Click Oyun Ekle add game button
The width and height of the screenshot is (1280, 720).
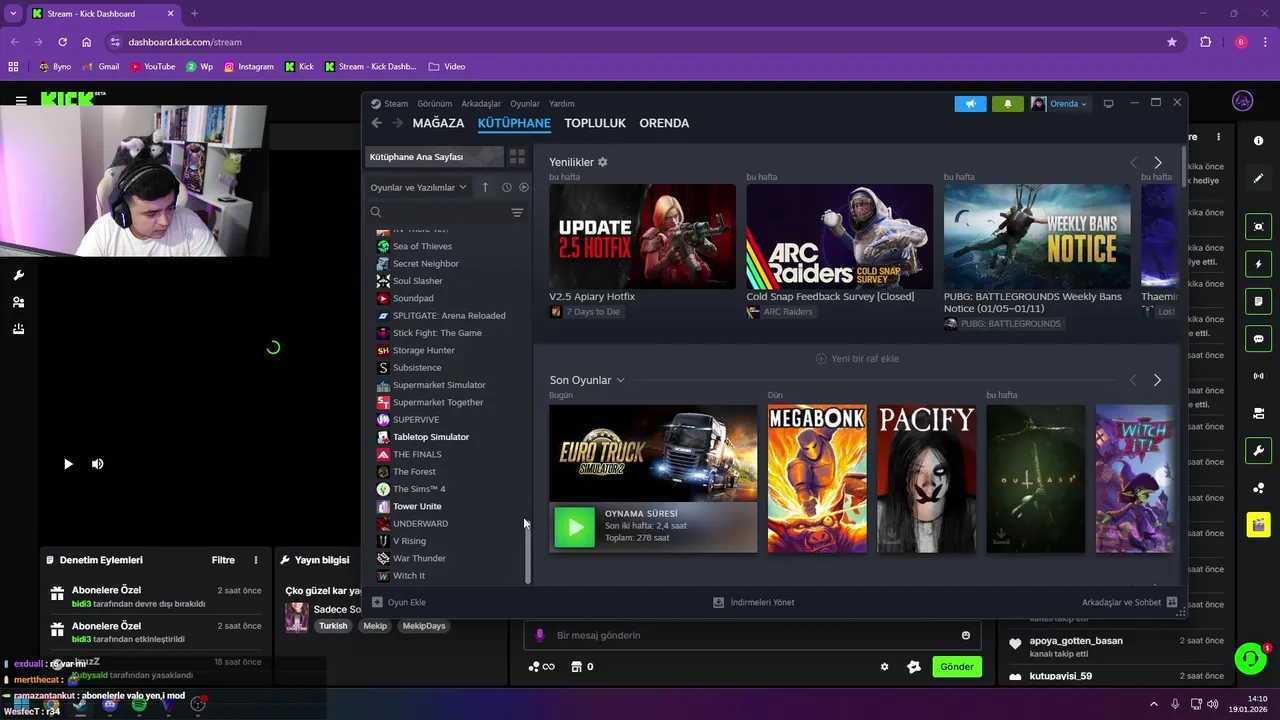tap(399, 602)
